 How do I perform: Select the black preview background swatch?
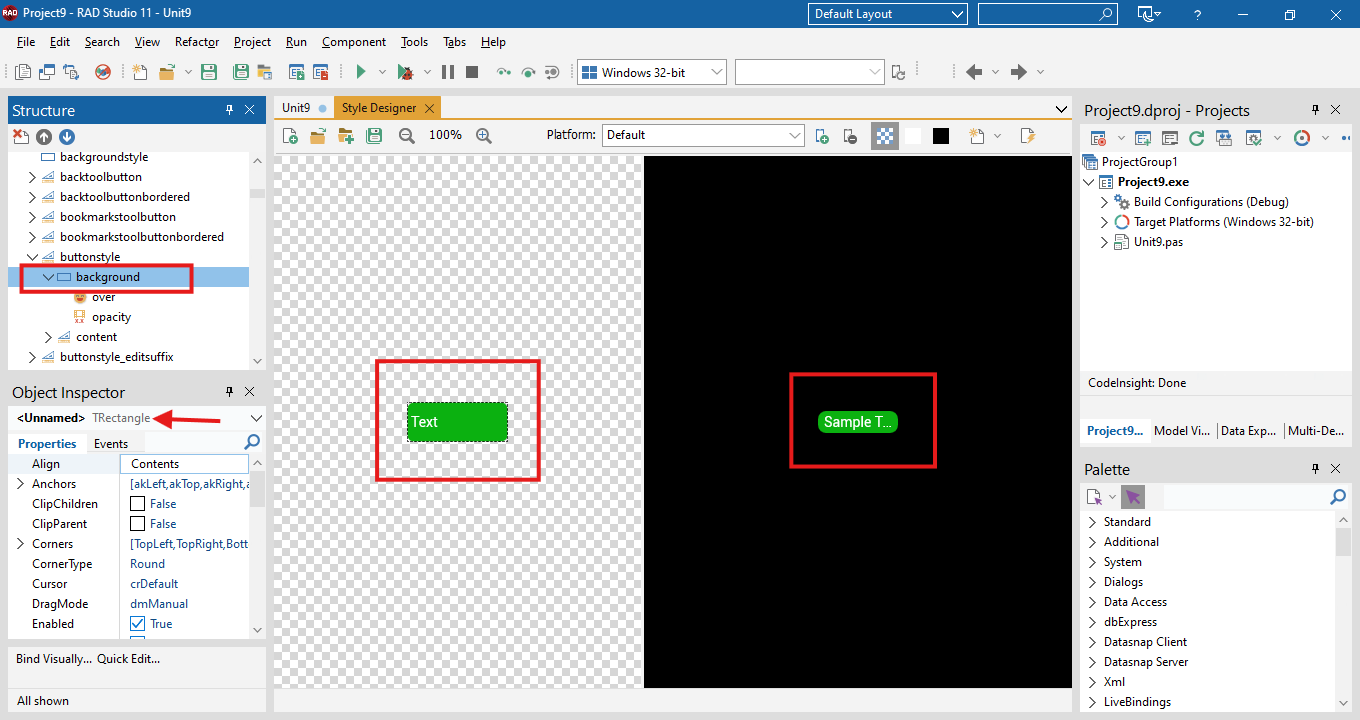941,136
